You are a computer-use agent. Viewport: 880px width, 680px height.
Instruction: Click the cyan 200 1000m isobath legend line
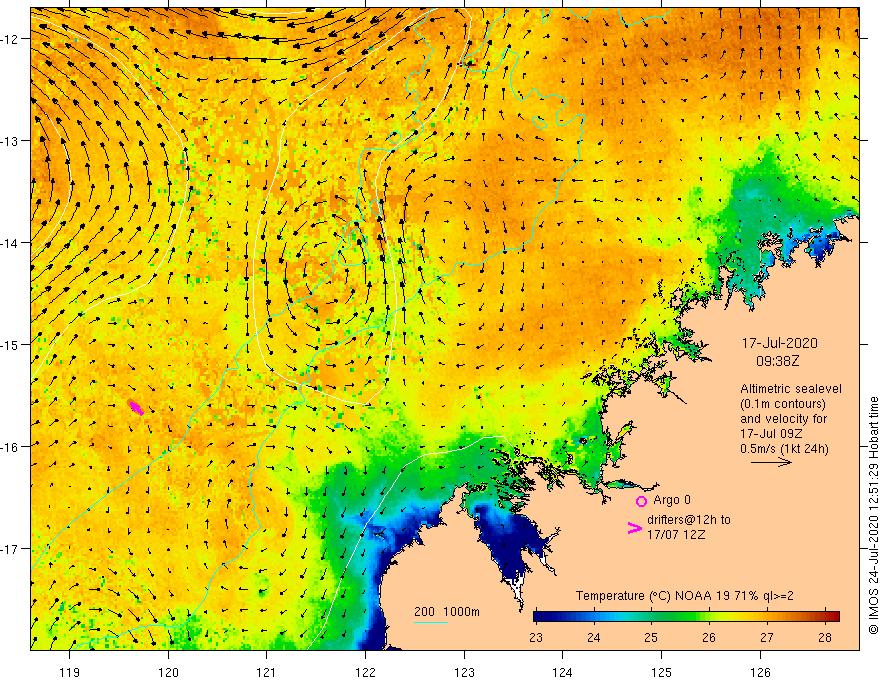(430, 622)
